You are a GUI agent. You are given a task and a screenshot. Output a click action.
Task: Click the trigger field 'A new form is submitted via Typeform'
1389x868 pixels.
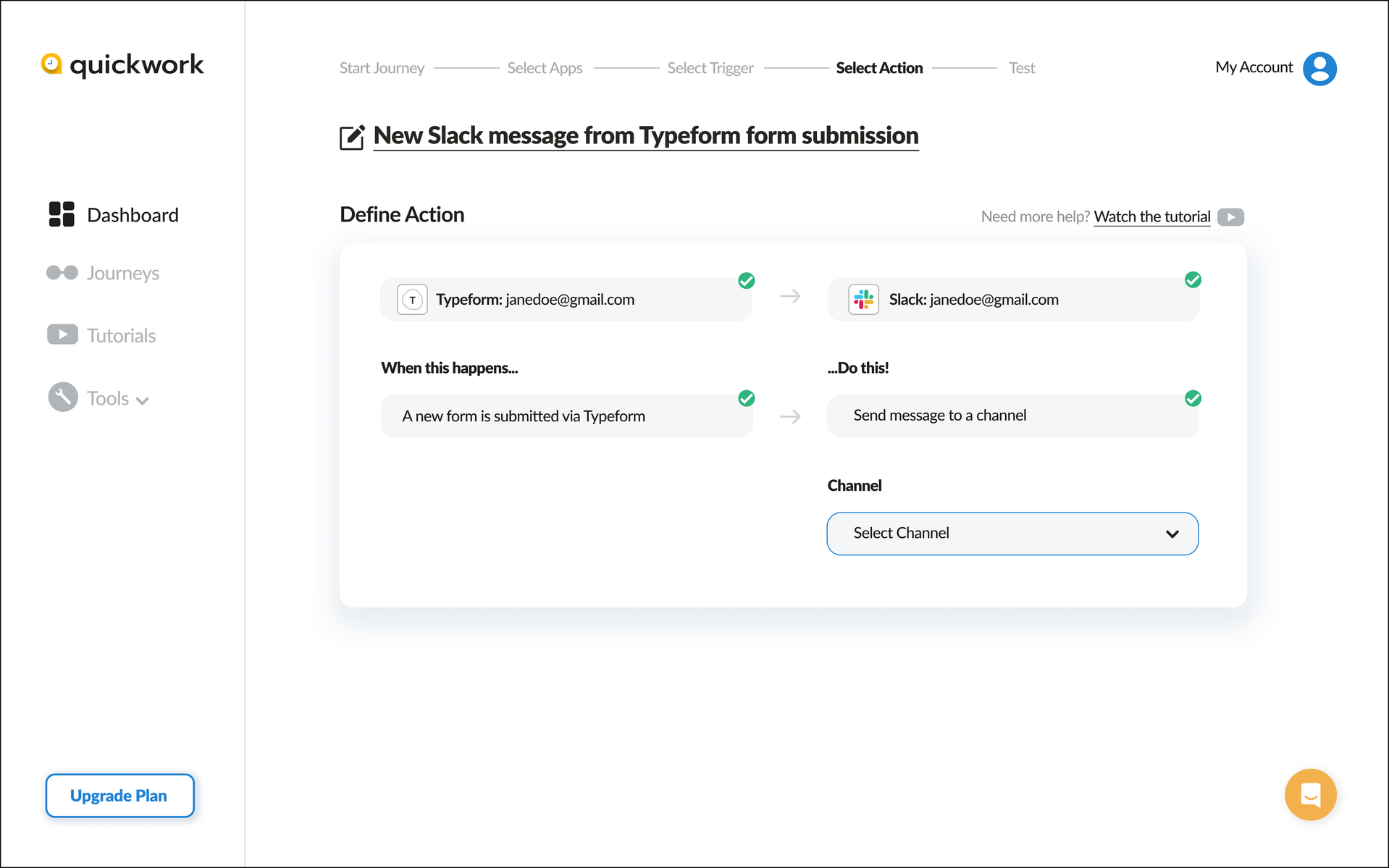click(x=566, y=416)
